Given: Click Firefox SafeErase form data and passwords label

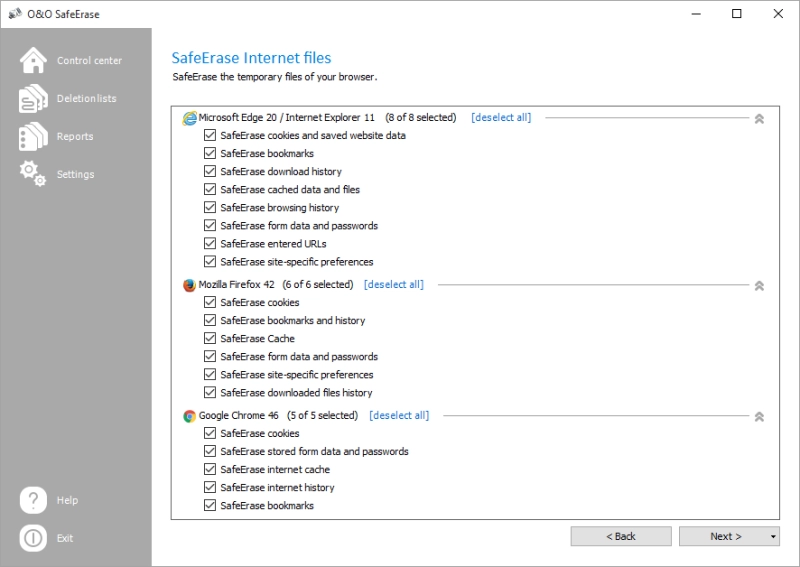Looking at the screenshot, I should point(299,356).
